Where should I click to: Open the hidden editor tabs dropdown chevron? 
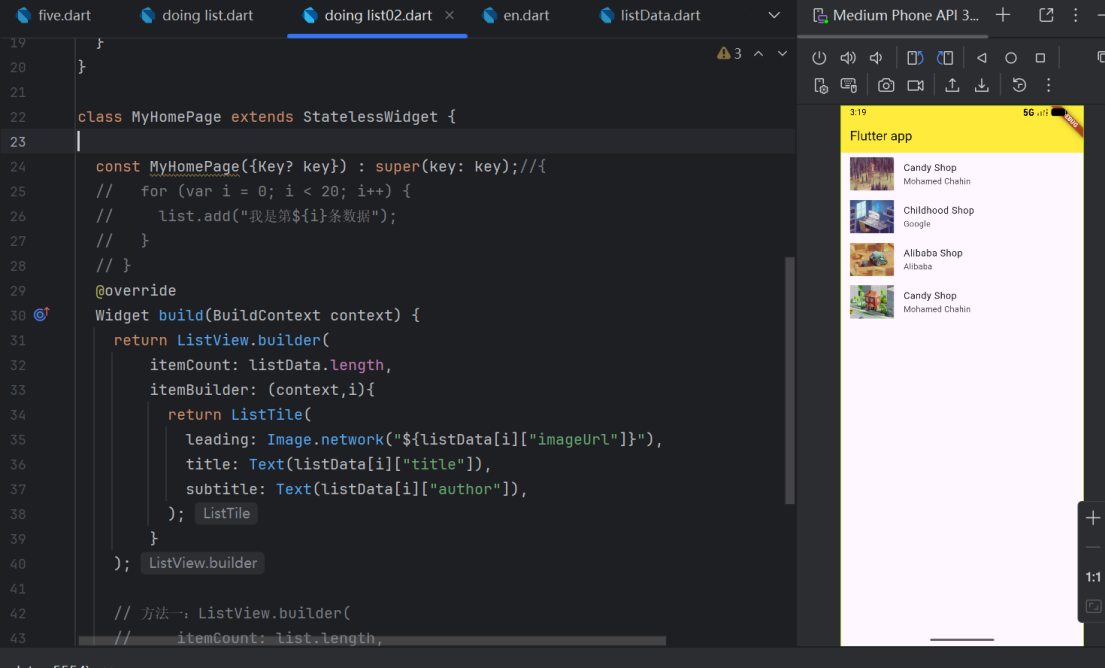pyautogui.click(x=774, y=15)
